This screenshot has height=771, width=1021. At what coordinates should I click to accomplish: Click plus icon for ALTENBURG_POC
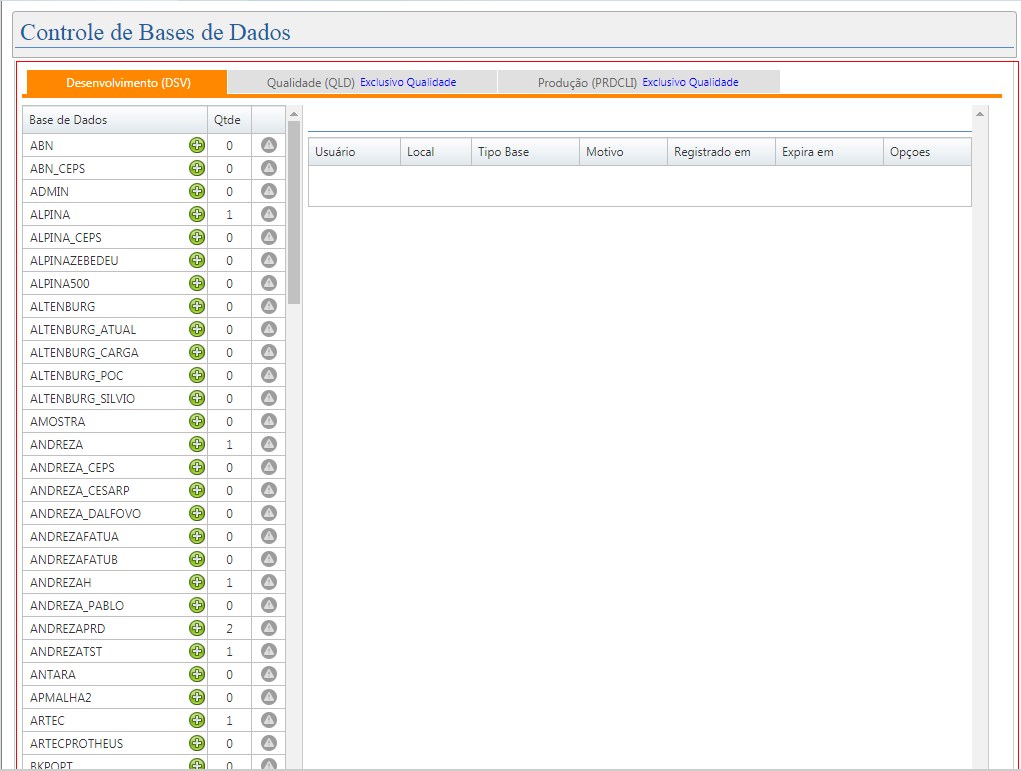[x=197, y=375]
